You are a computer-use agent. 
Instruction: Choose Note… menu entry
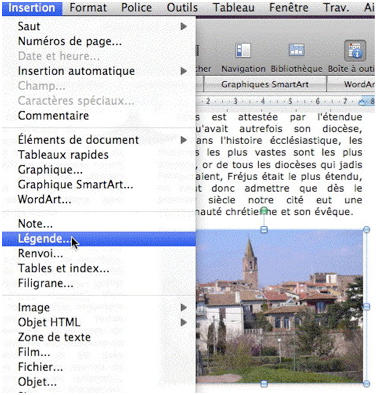99,224
